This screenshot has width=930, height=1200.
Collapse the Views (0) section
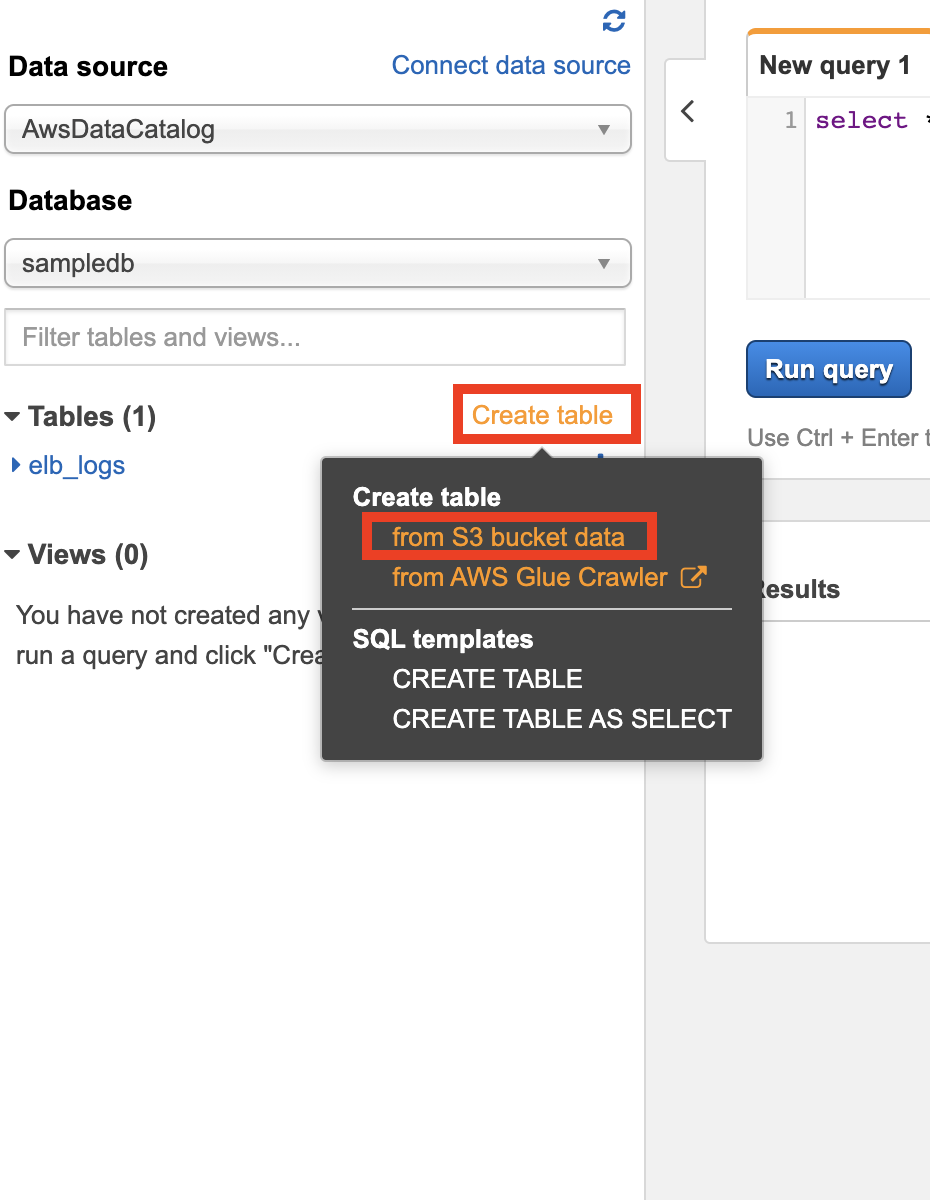(13, 555)
